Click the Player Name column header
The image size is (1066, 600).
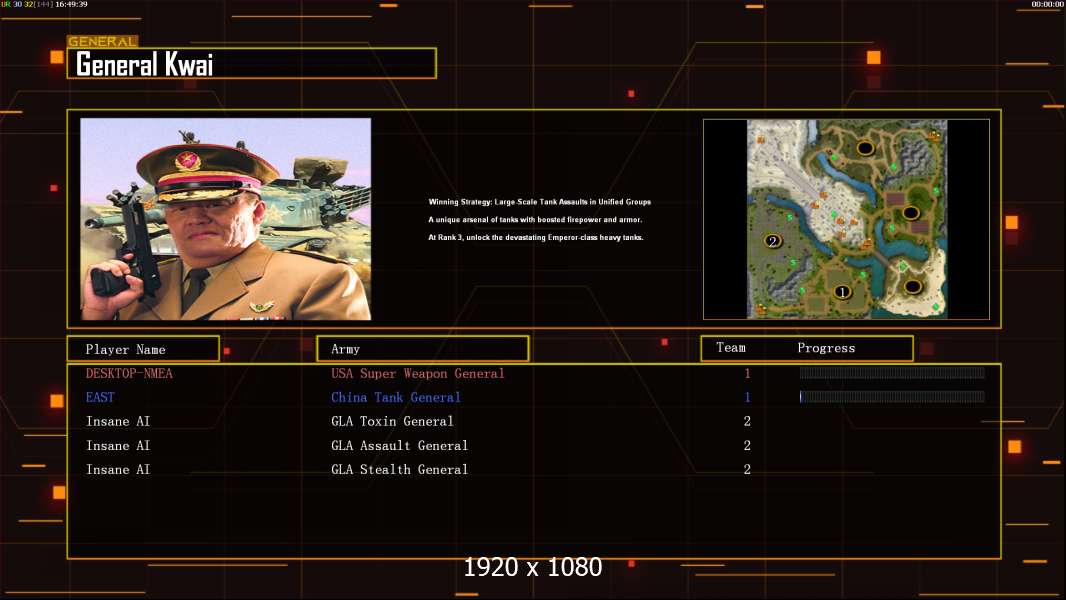pos(143,349)
